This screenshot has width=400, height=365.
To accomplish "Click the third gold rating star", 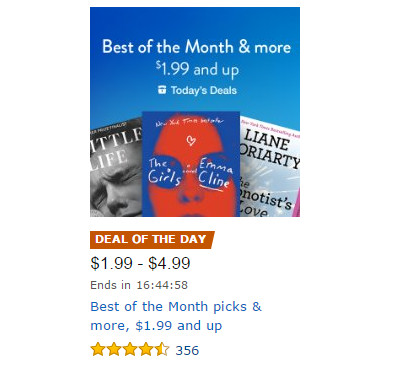I will [x=130, y=349].
